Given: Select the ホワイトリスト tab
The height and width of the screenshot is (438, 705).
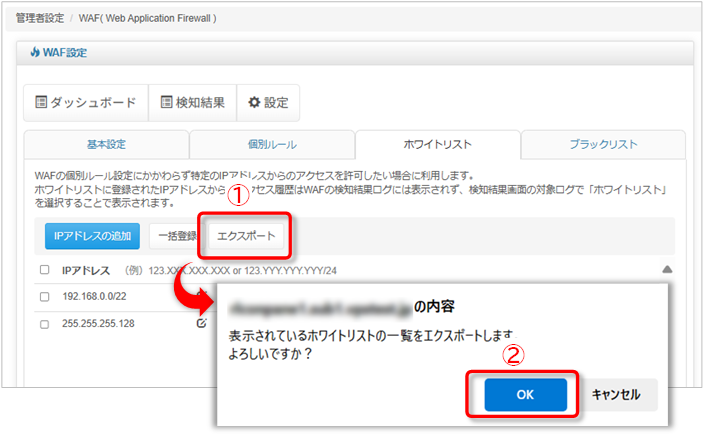Looking at the screenshot, I should 438,144.
